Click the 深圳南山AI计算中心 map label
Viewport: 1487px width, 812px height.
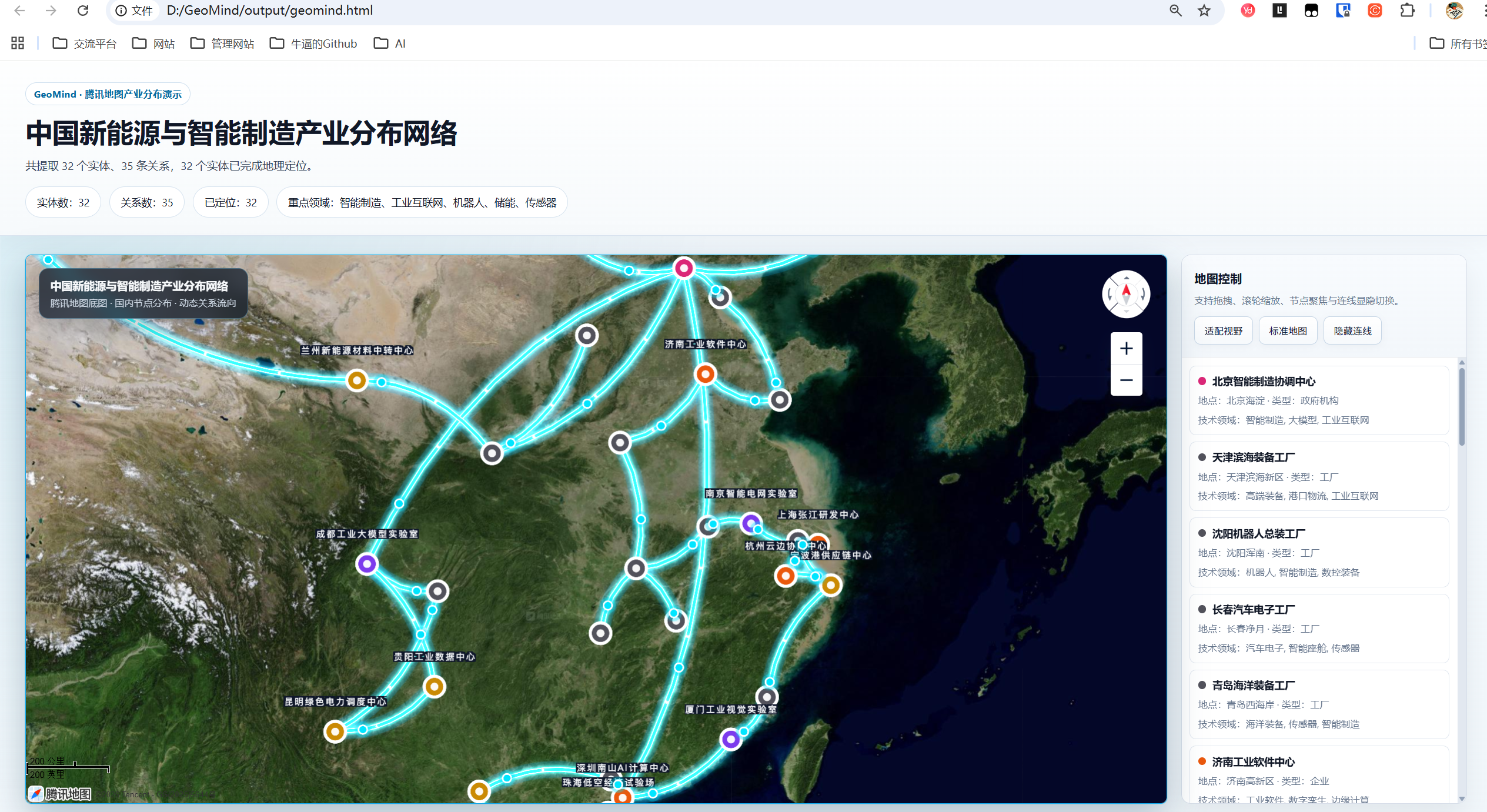point(623,767)
